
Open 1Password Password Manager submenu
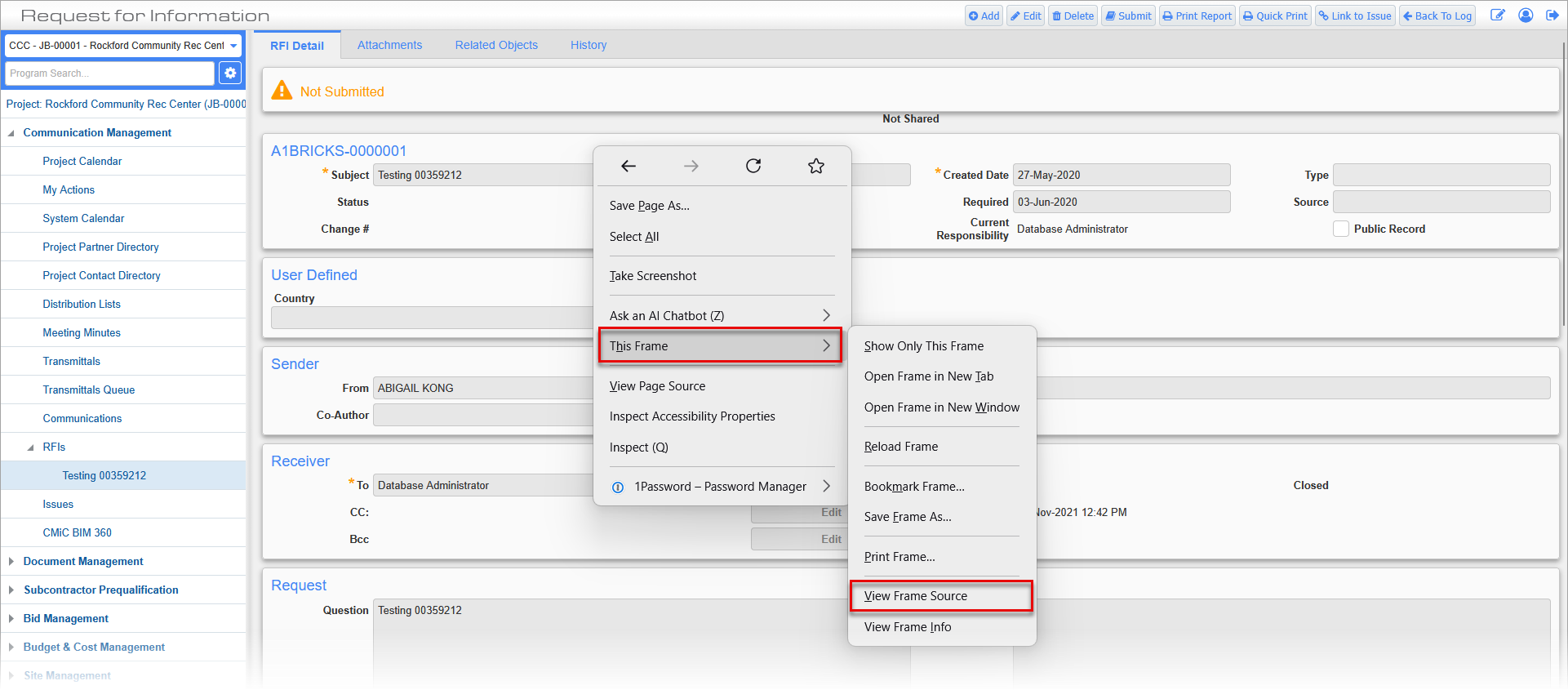(722, 487)
